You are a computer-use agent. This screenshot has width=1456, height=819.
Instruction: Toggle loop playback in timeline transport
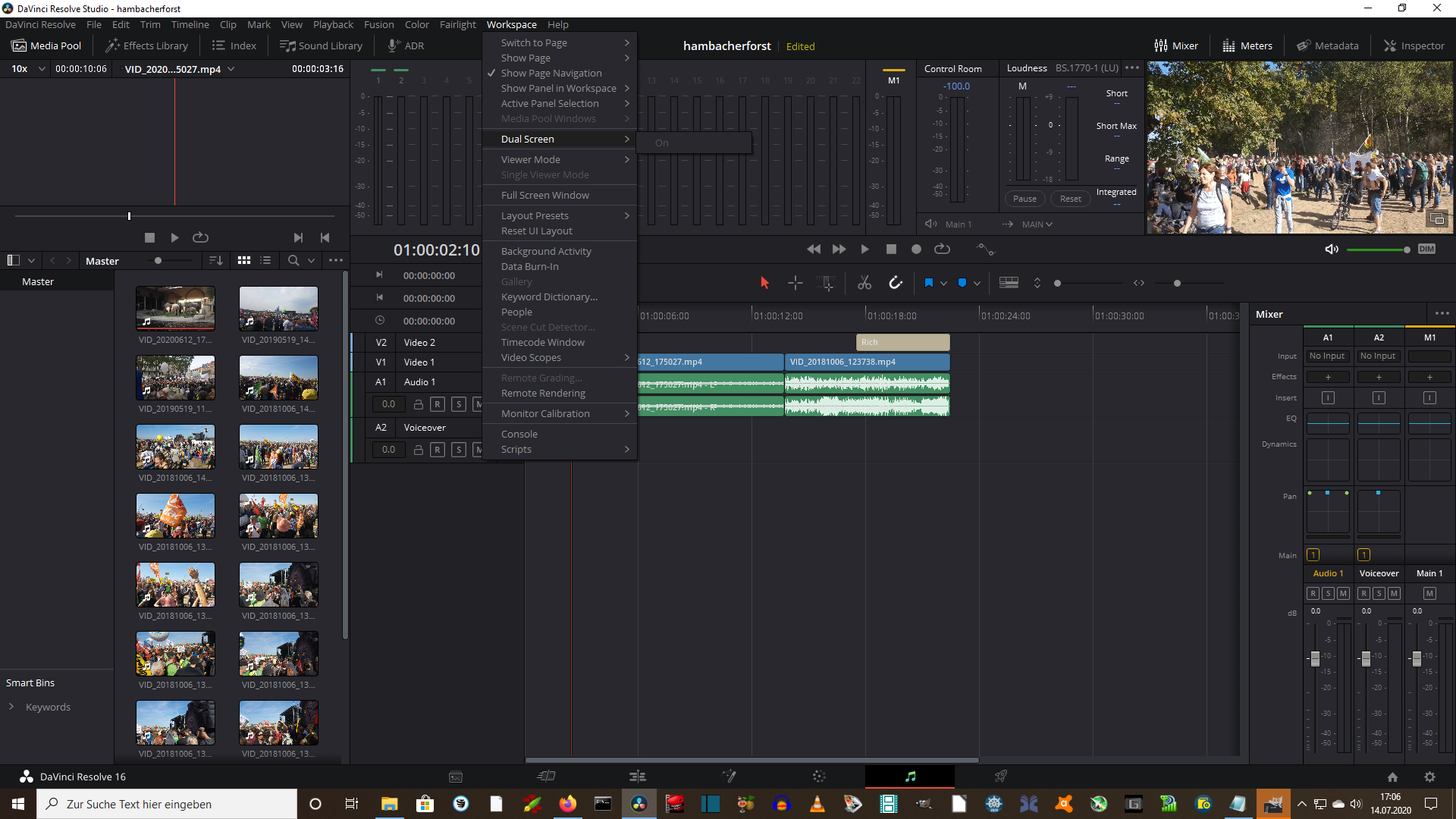coord(942,249)
